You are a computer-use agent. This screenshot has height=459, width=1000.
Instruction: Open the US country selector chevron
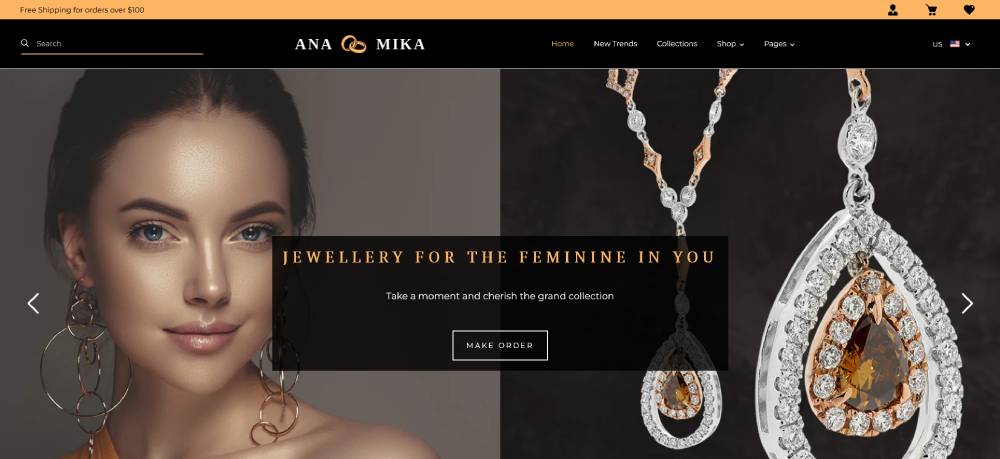click(x=967, y=44)
